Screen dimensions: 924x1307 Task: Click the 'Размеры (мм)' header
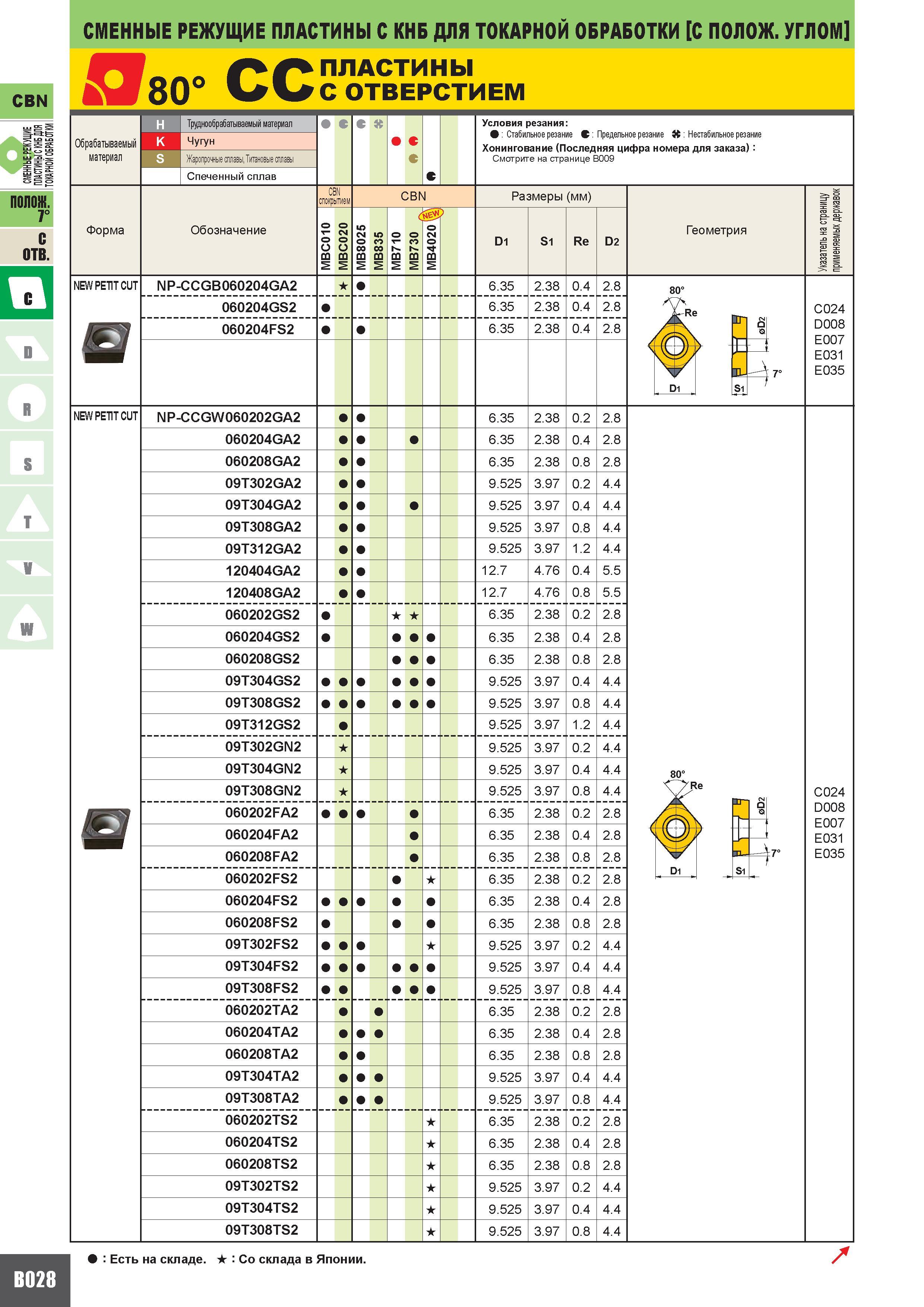(551, 196)
